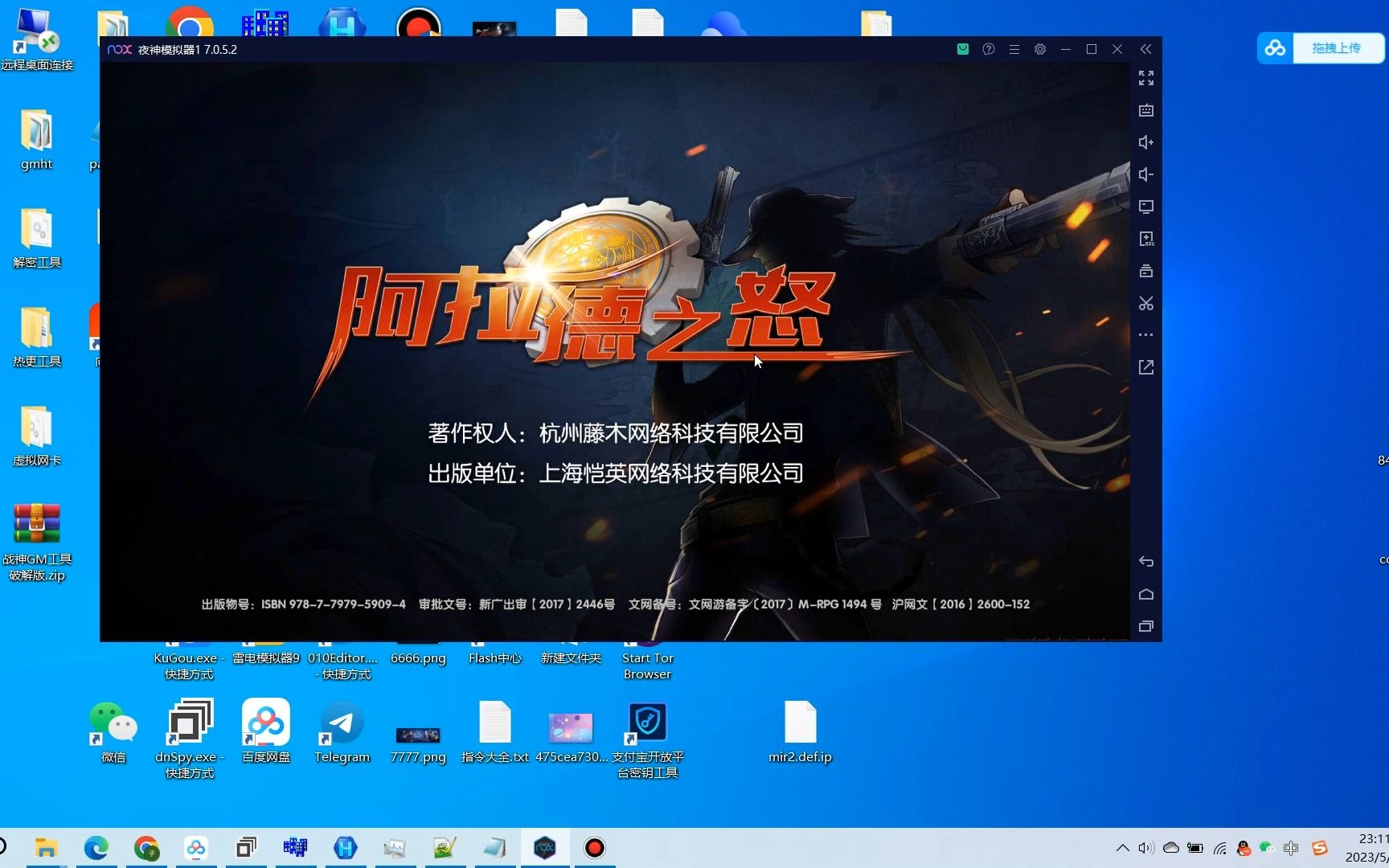Viewport: 1389px width, 868px height.
Task: Click the 中 input language indicator
Action: [x=1292, y=848]
